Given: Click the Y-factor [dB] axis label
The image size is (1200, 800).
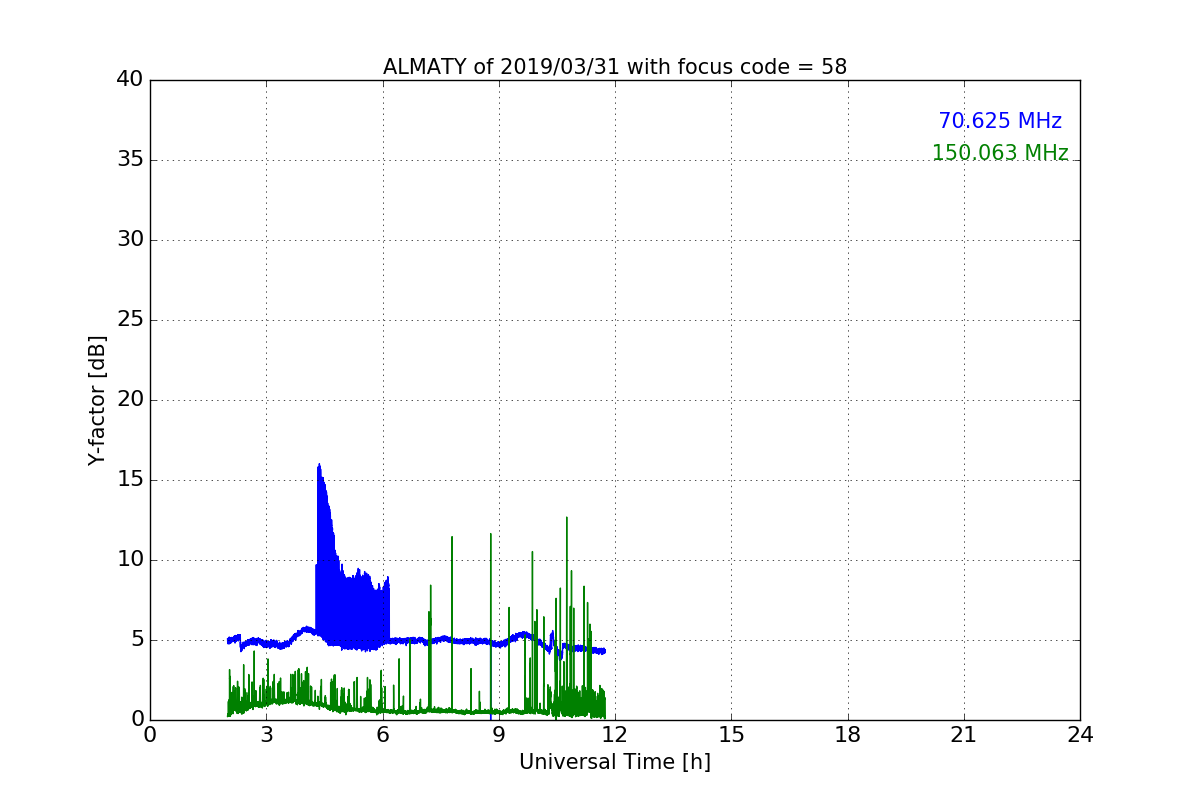Looking at the screenshot, I should 97,400.
